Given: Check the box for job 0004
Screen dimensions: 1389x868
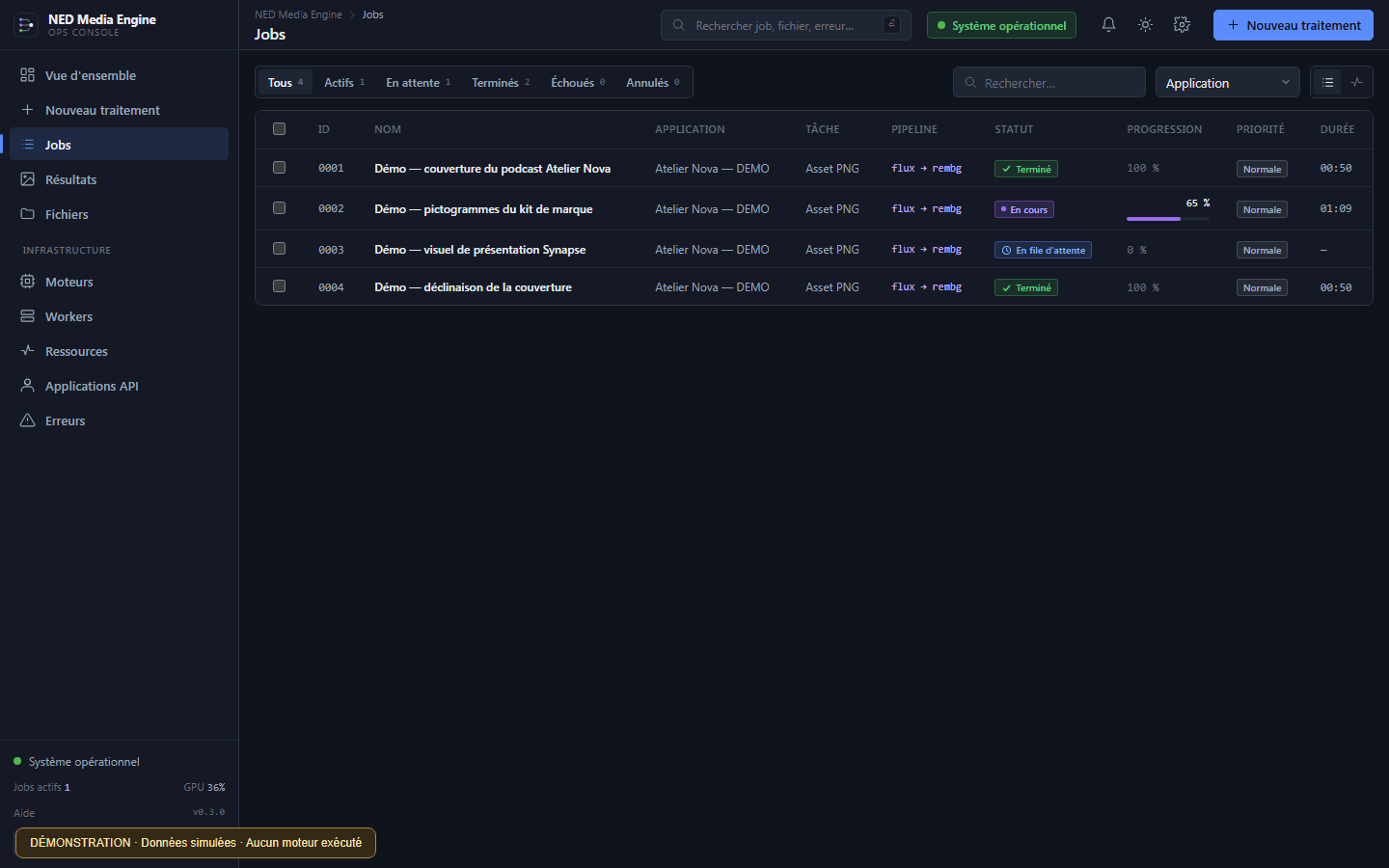Looking at the screenshot, I should click(x=280, y=286).
